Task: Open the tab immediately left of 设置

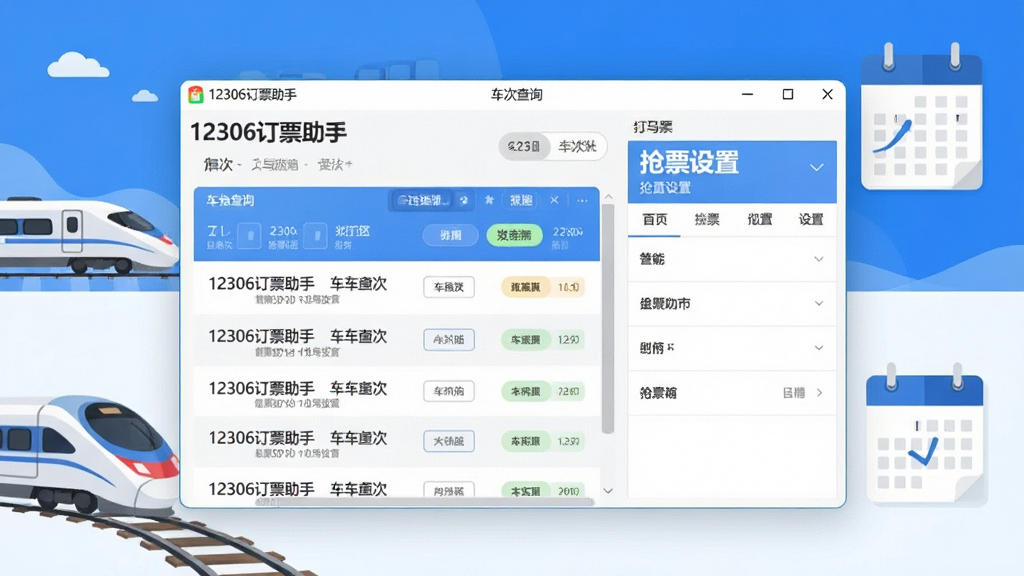Action: point(760,219)
